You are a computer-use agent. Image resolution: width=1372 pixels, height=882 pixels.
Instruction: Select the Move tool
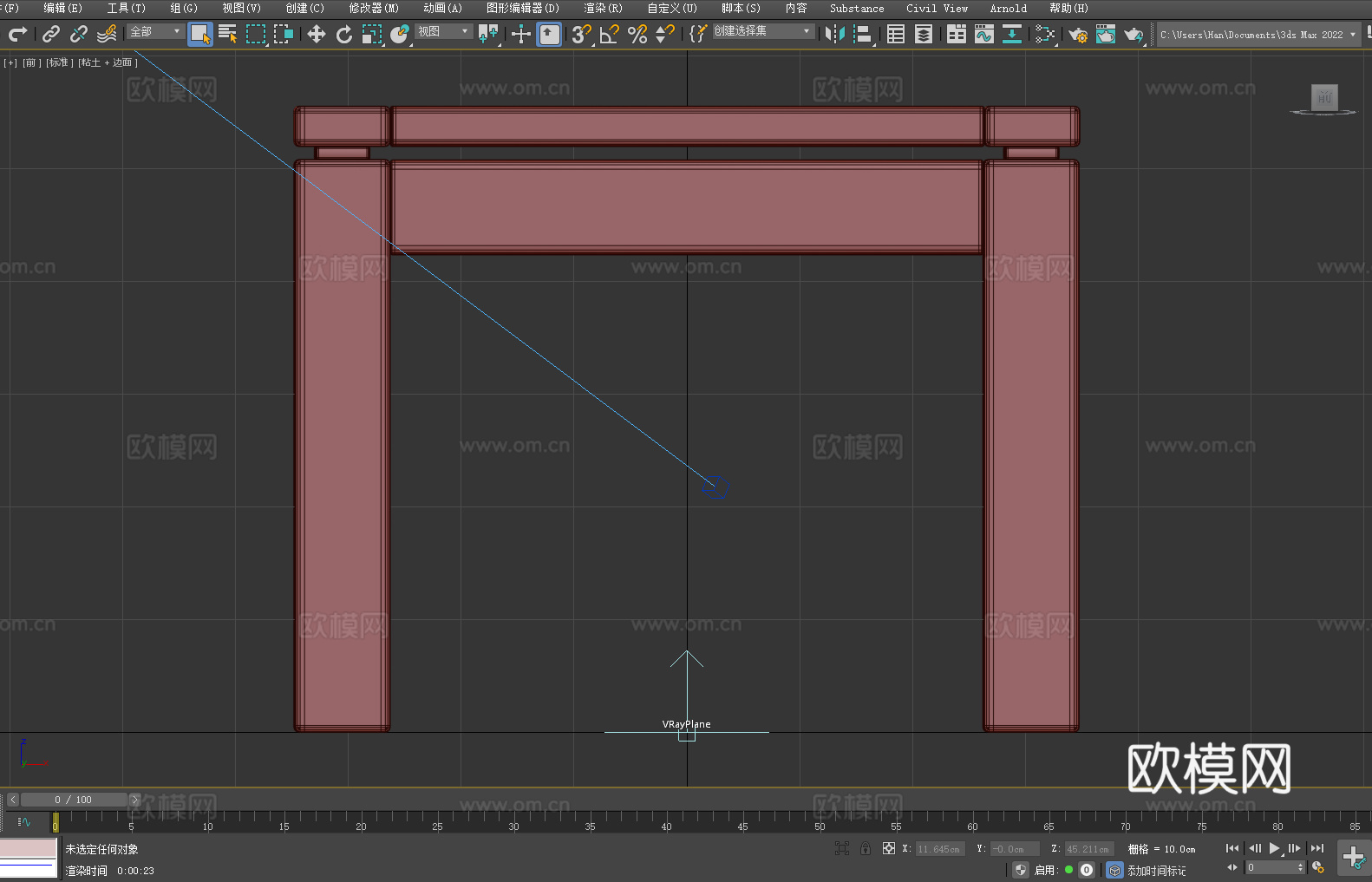[317, 34]
